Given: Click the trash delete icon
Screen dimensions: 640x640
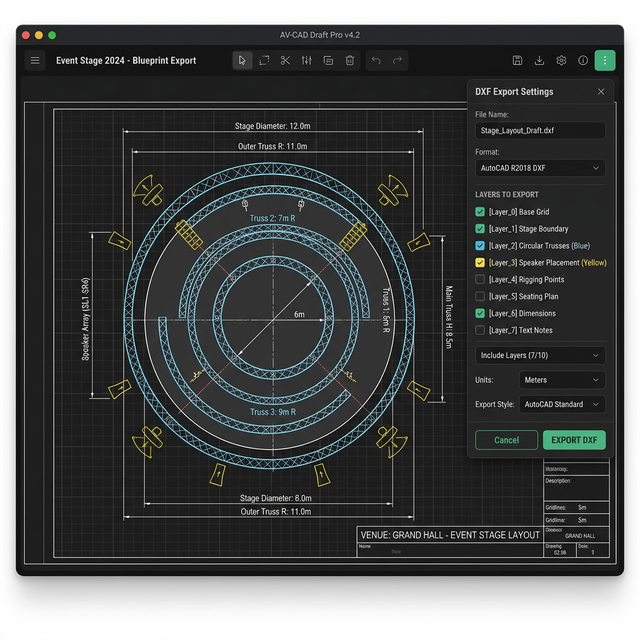Looking at the screenshot, I should 350,60.
